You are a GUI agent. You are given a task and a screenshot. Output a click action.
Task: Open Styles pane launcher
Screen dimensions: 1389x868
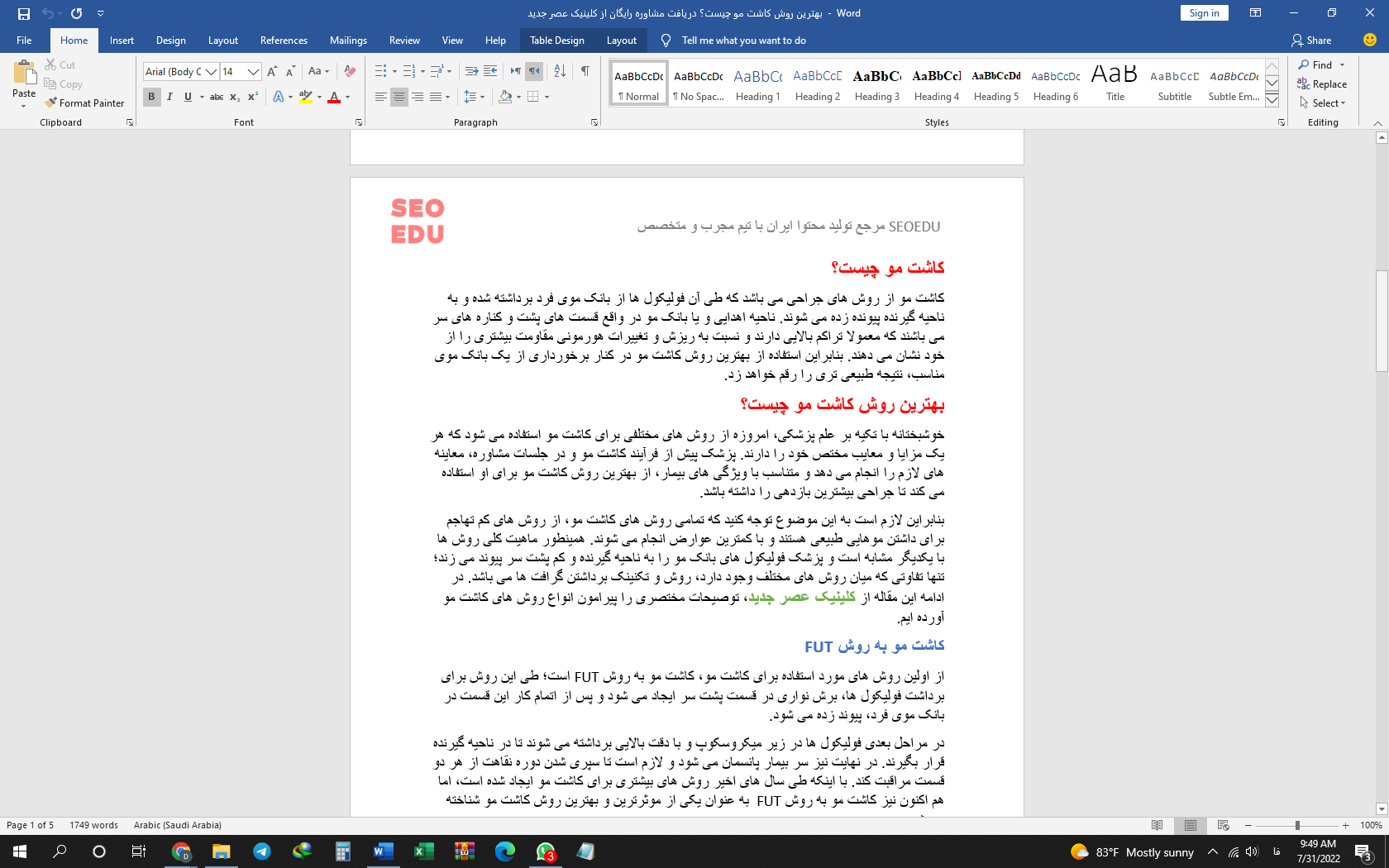[x=1282, y=122]
